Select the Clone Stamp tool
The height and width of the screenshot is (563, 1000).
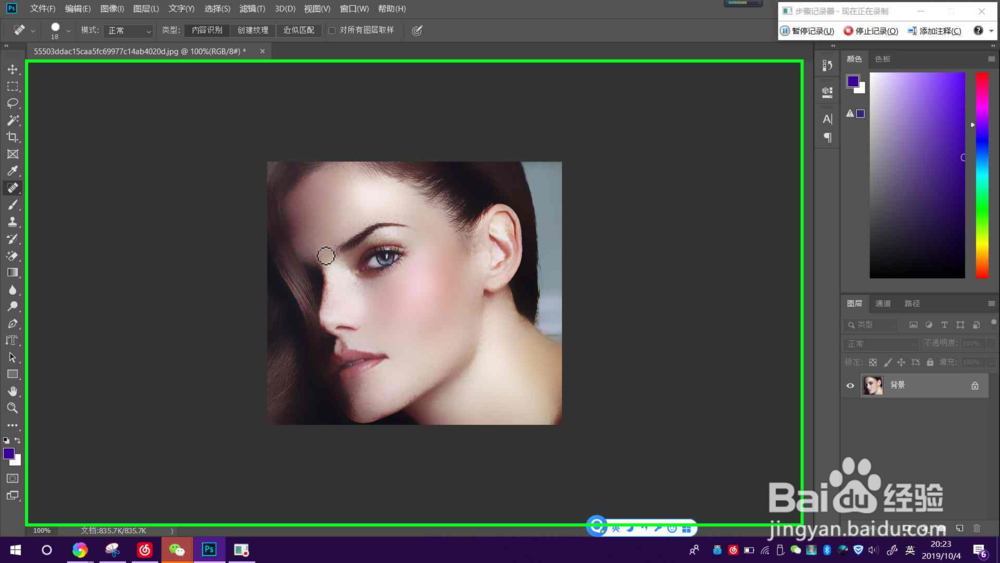click(12, 222)
